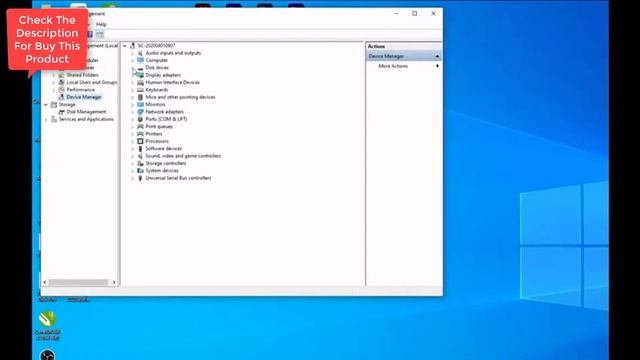
Task: Click the Computer category icon
Action: pos(140,60)
